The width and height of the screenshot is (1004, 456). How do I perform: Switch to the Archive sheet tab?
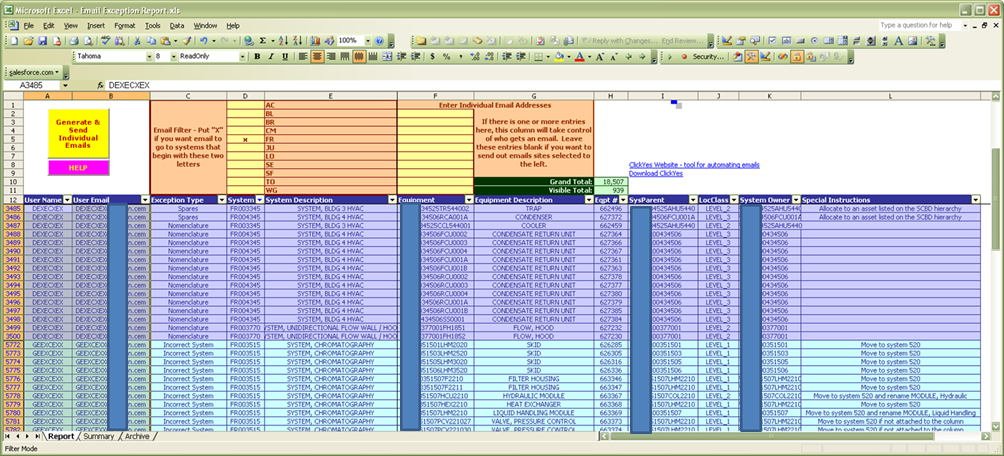click(137, 436)
